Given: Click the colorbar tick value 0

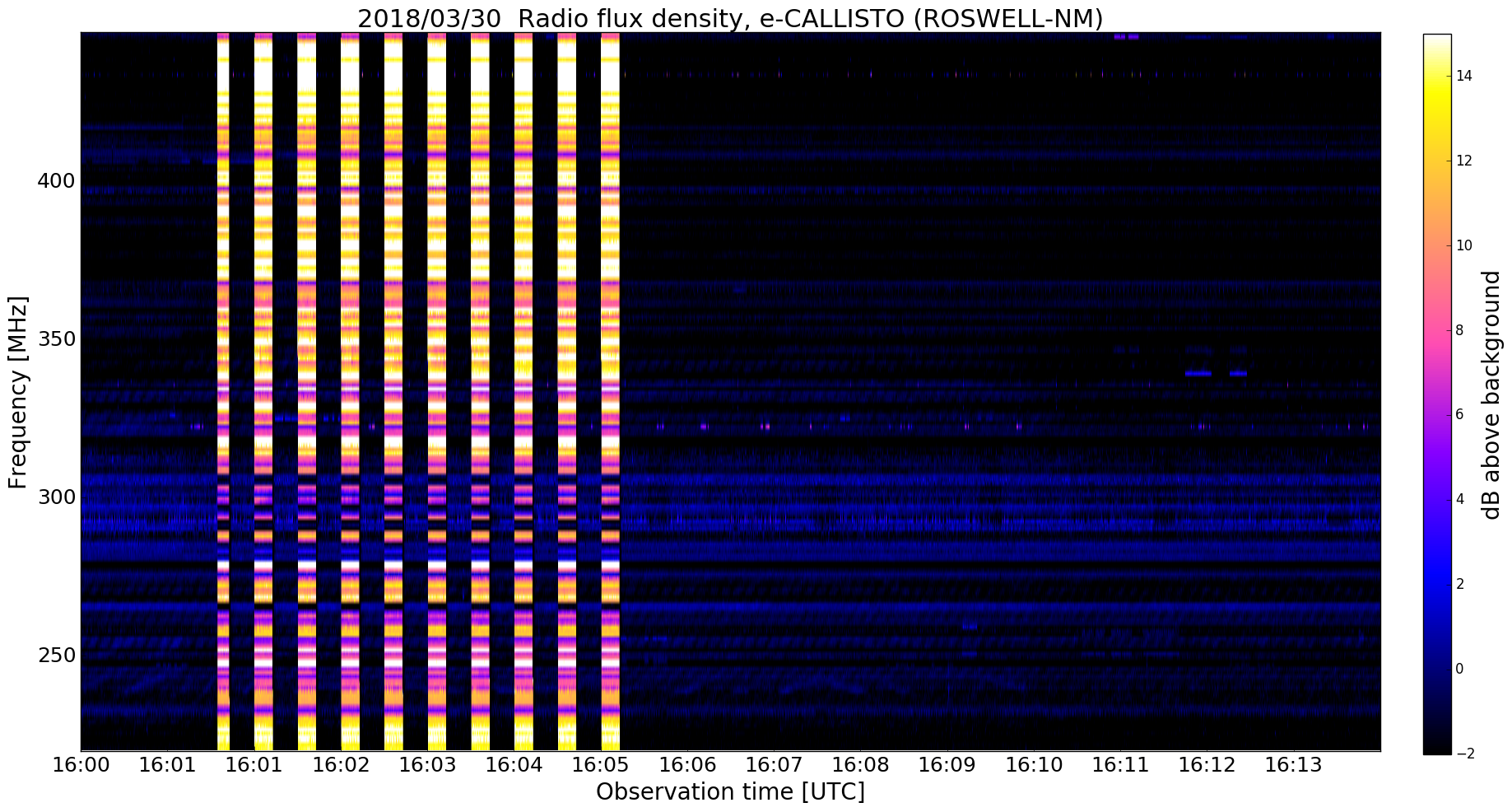Looking at the screenshot, I should tap(1459, 670).
